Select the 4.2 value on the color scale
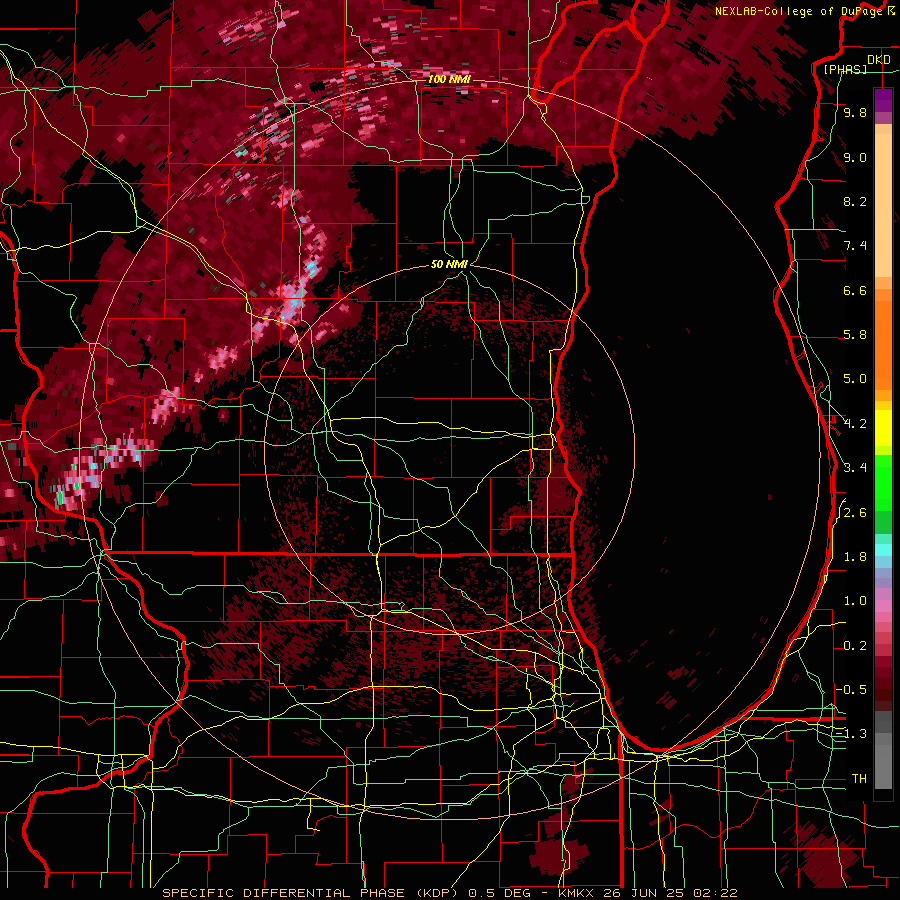Viewport: 900px width, 900px height. 855,424
